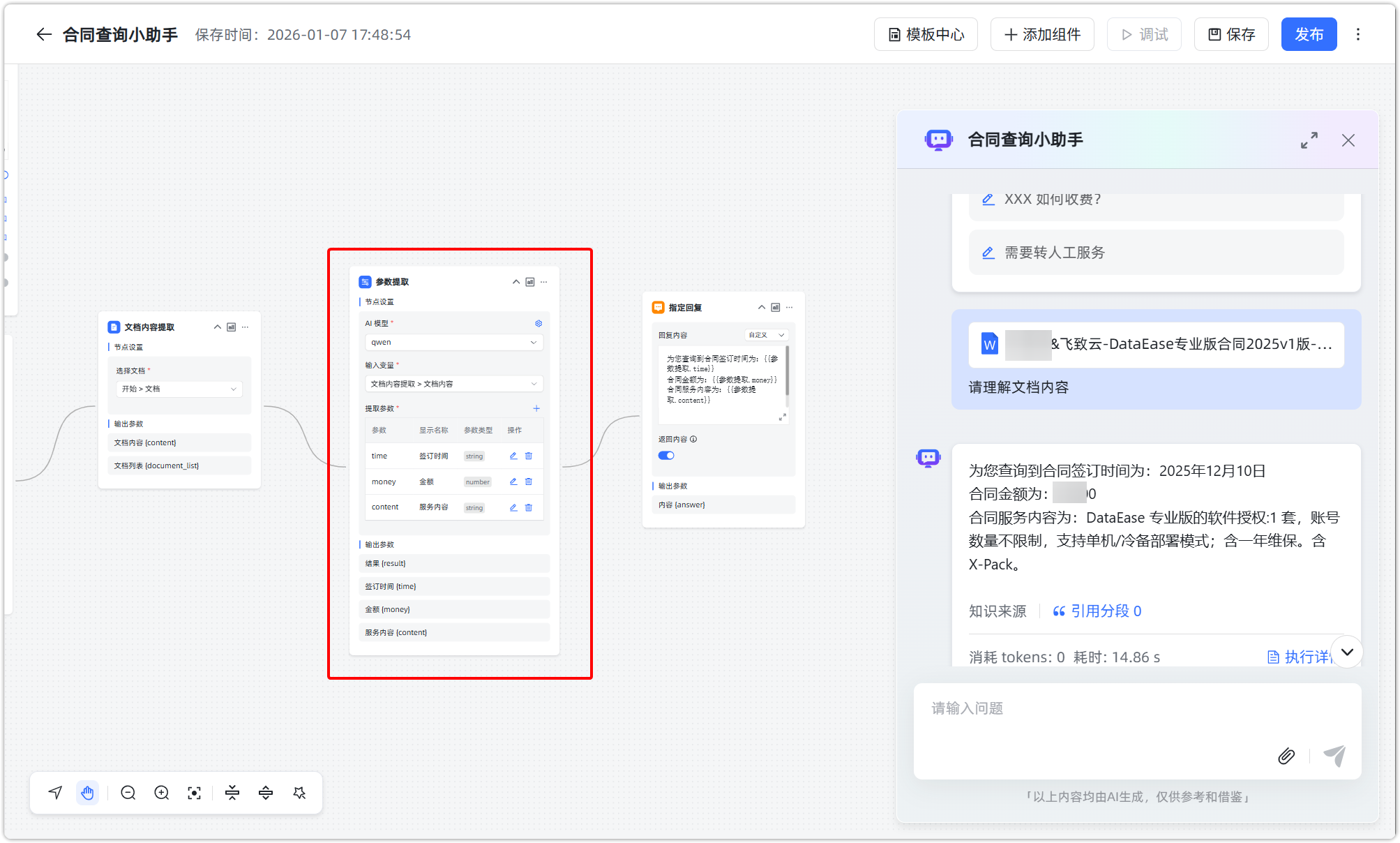Open the 输入变量 dropdown in 参数提取

(x=454, y=383)
